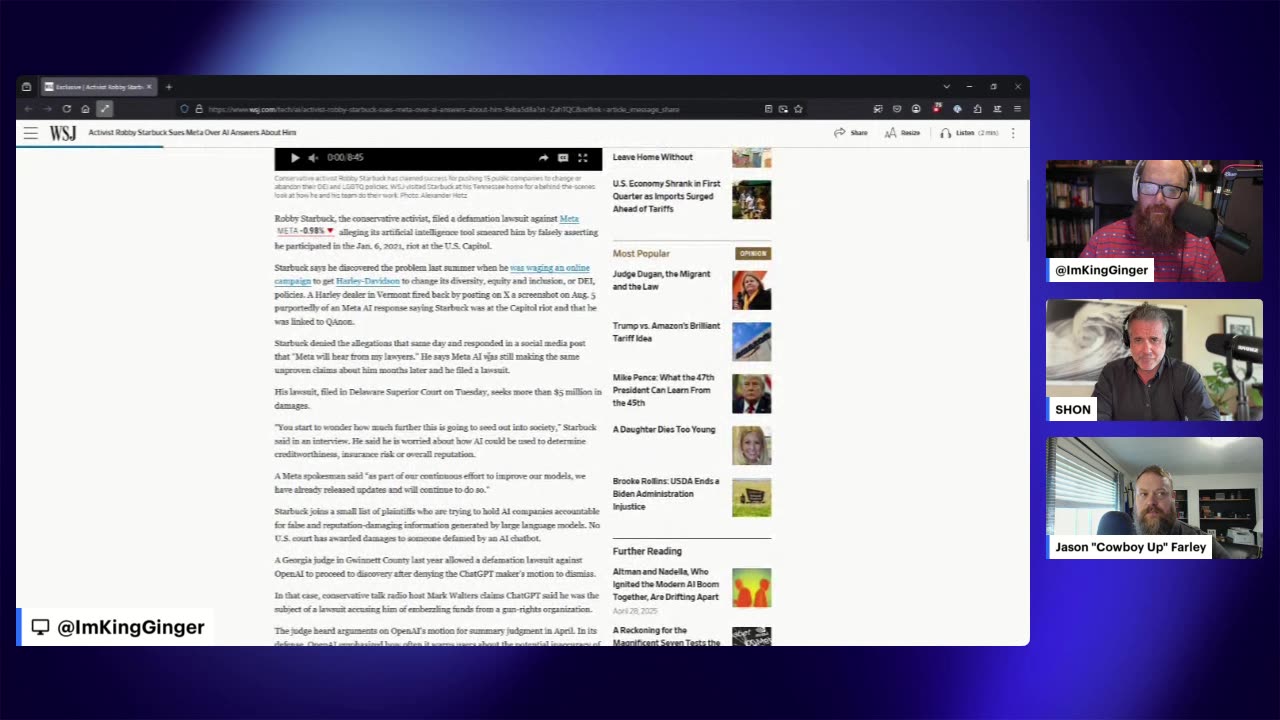Expand the list all tabs chevron
This screenshot has width=1280, height=720.
[946, 87]
